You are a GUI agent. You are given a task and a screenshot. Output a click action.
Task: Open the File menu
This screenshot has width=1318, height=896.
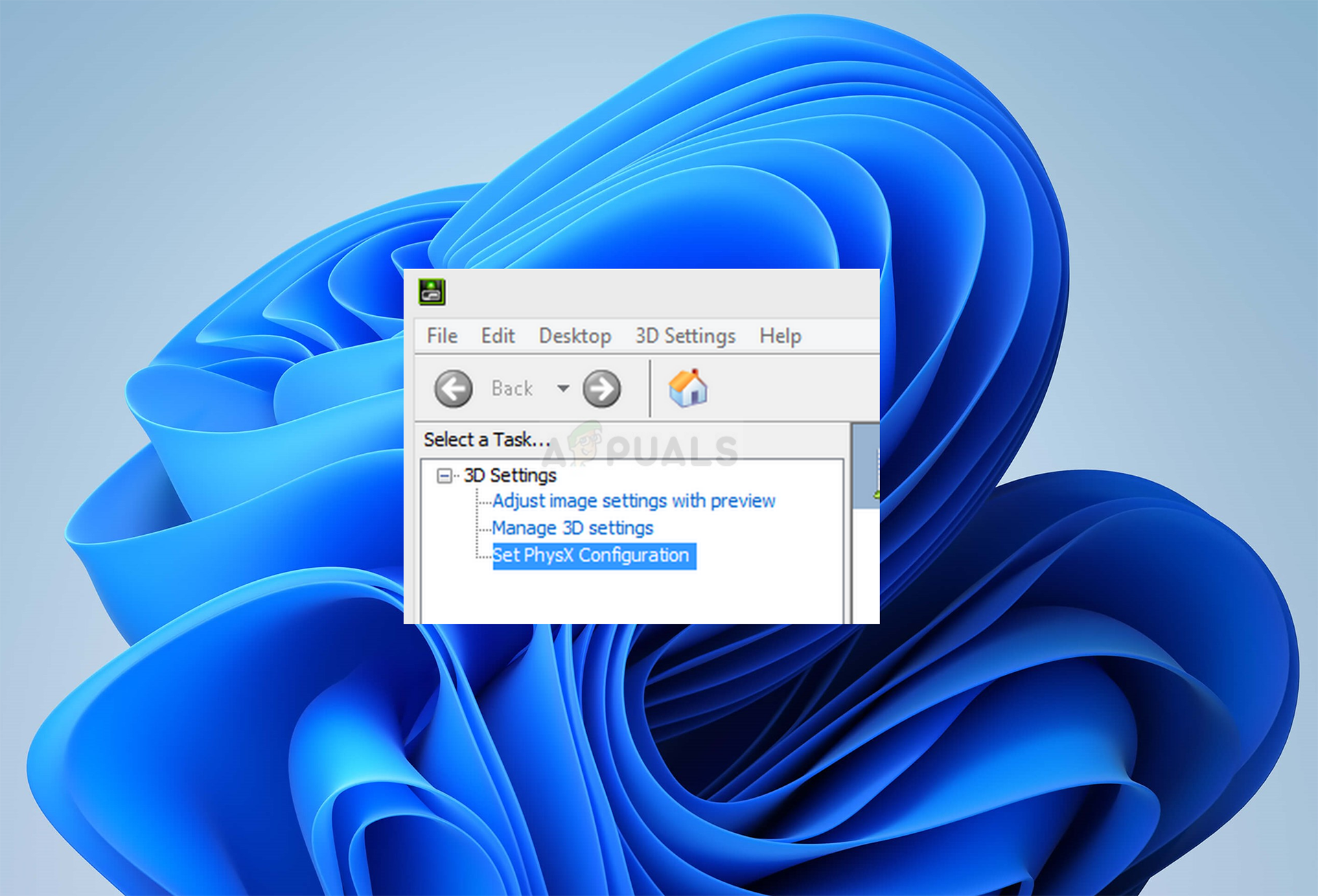click(441, 336)
